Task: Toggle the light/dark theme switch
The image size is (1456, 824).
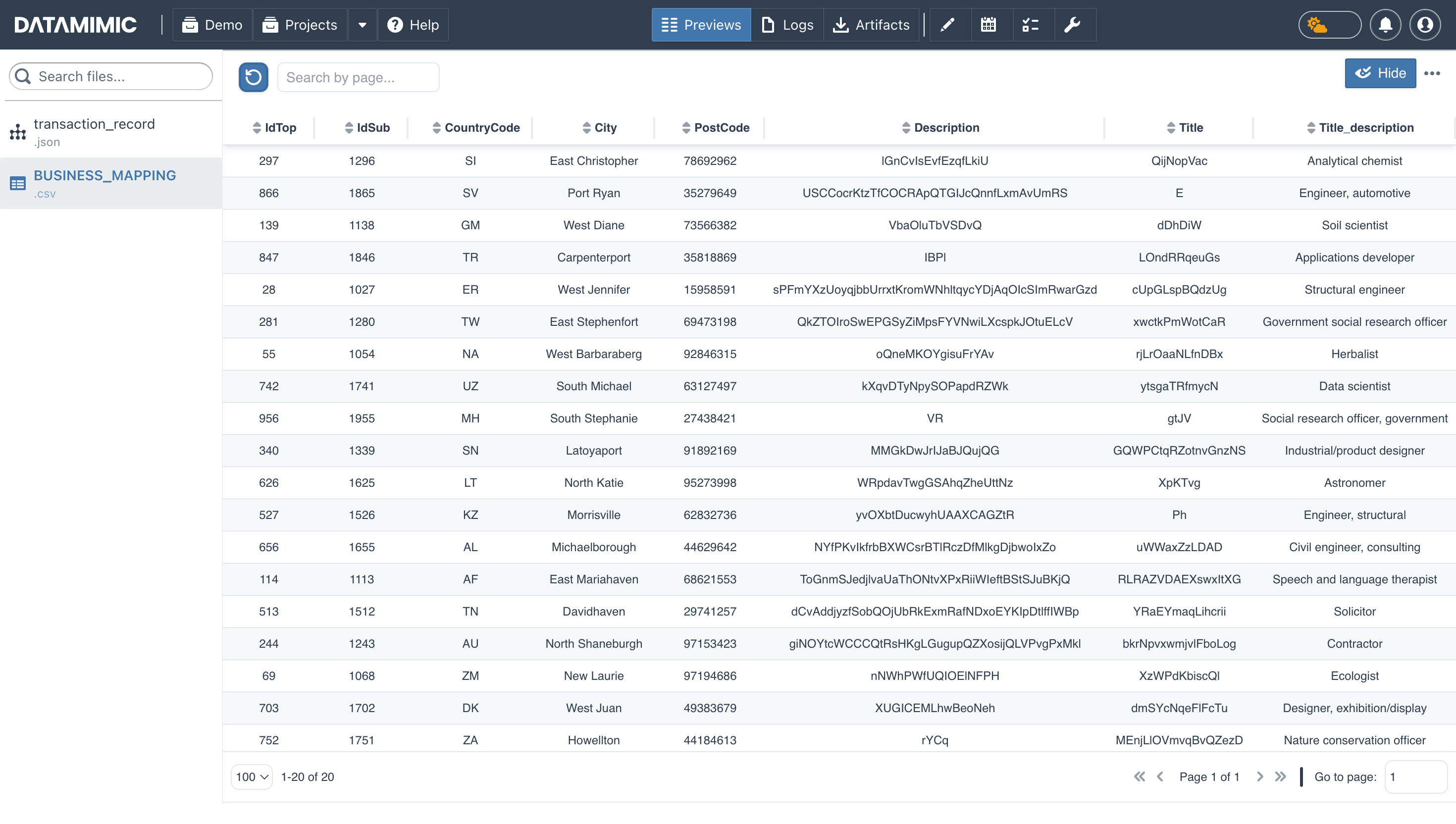Action: point(1329,25)
